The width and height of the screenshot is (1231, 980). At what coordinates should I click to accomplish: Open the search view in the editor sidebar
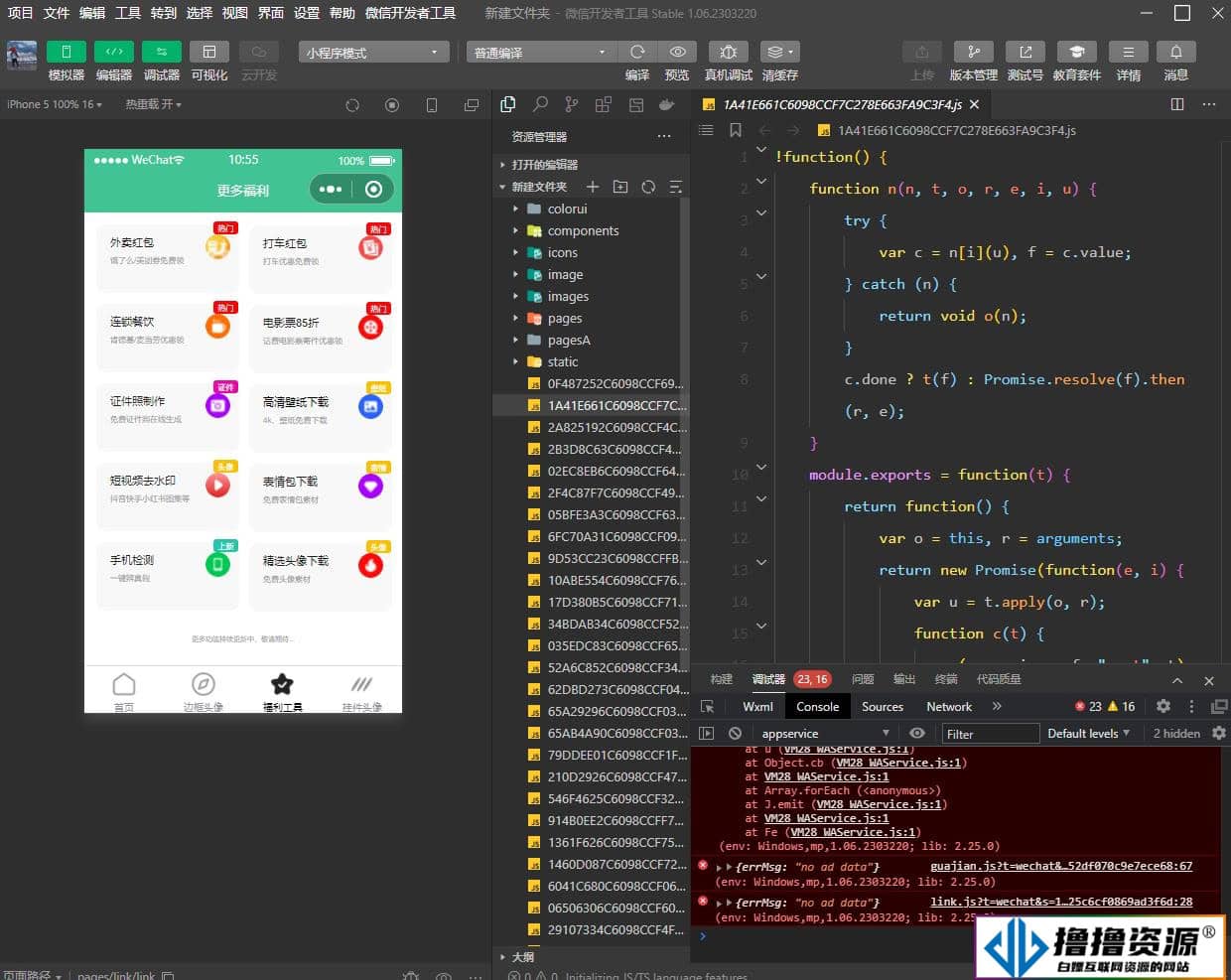(x=540, y=104)
